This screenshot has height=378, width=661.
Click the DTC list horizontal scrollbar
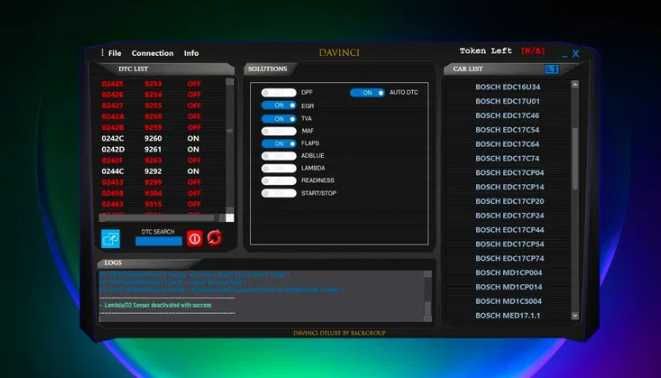point(161,218)
